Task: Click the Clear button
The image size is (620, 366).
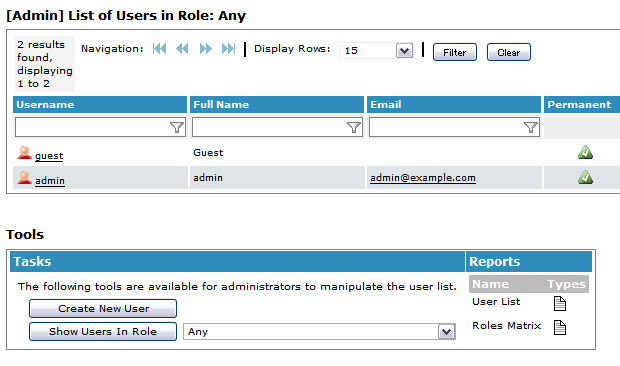Action: click(x=508, y=52)
